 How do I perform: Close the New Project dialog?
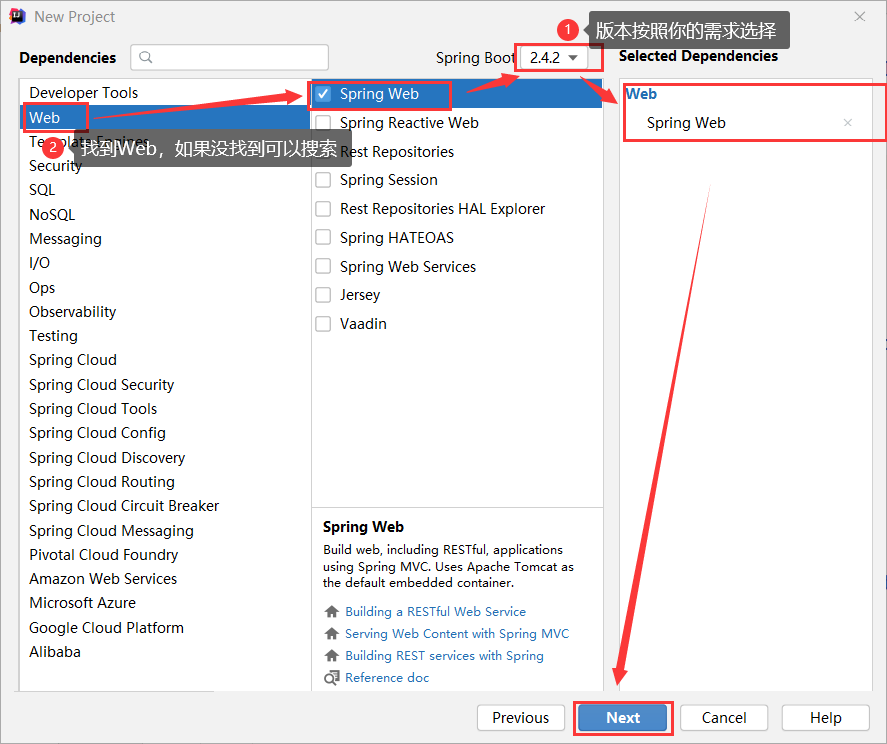(859, 17)
